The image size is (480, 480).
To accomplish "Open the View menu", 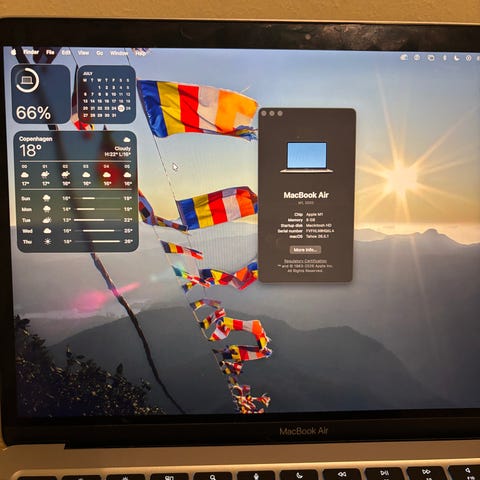I will (83, 53).
